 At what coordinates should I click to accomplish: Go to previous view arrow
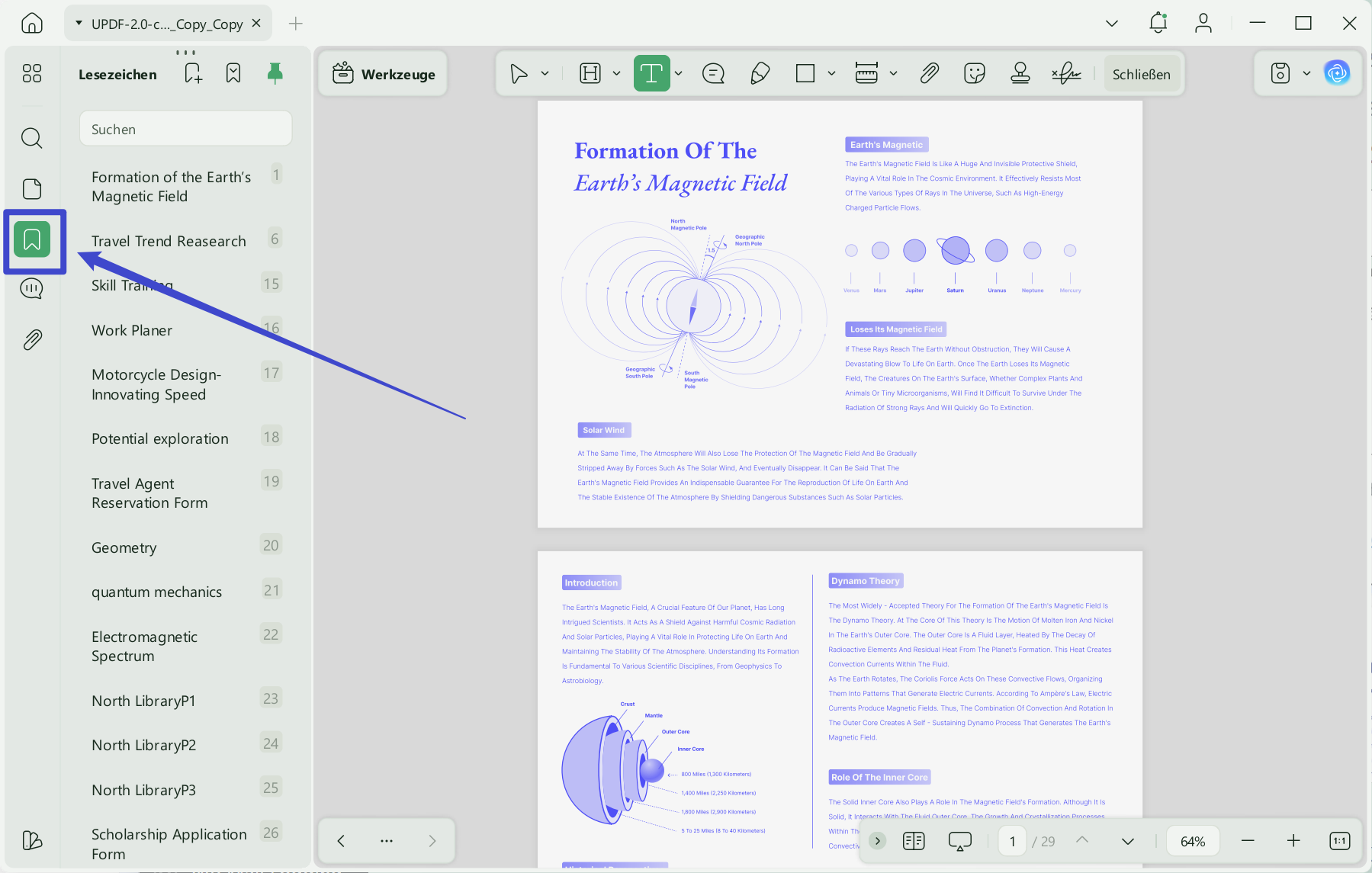point(341,841)
